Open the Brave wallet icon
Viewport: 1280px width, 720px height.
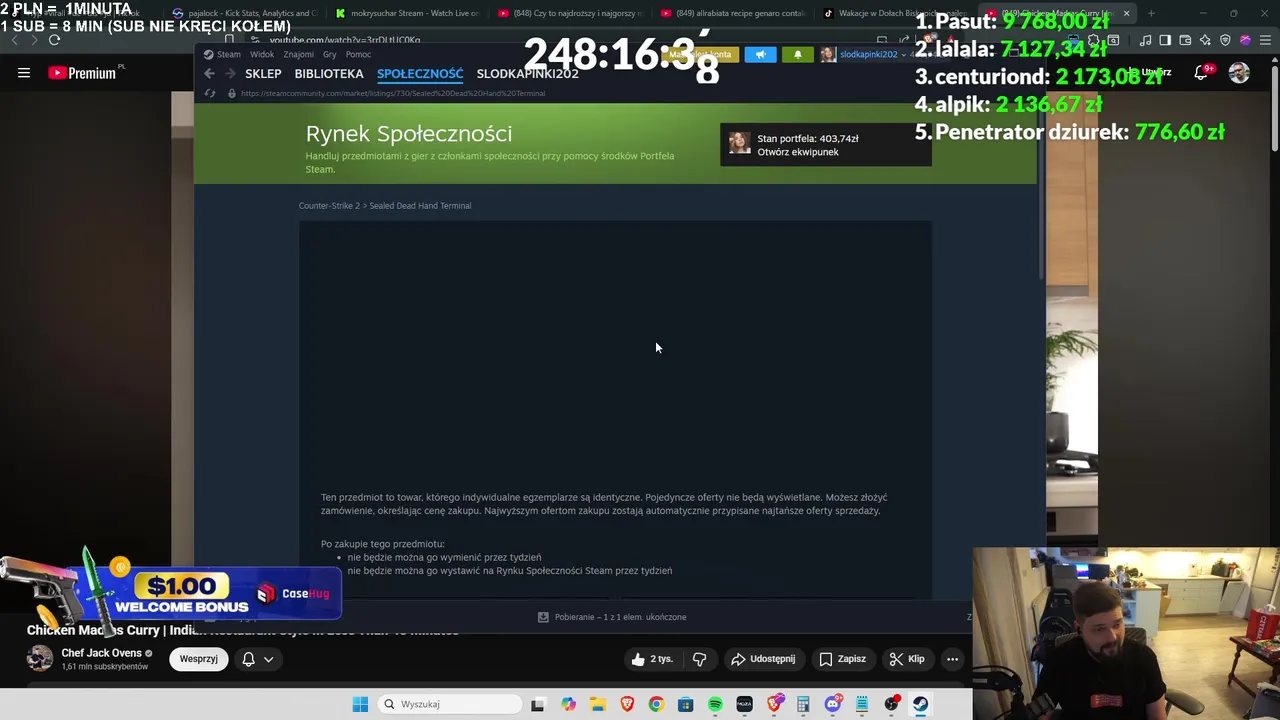(x=1185, y=40)
